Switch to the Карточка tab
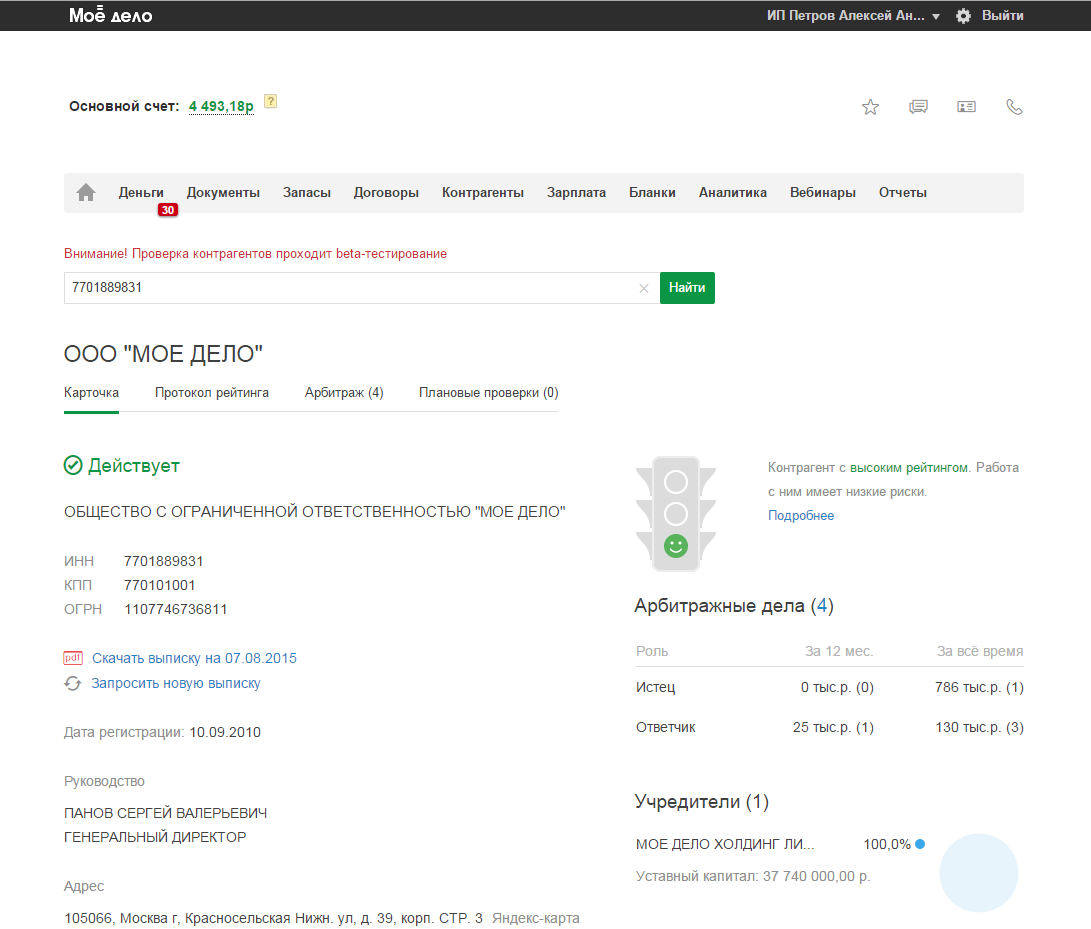The image size is (1091, 929). click(91, 393)
